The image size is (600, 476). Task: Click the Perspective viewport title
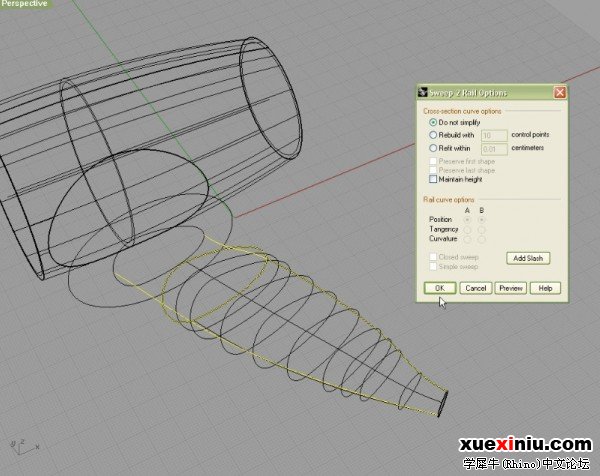(25, 4)
